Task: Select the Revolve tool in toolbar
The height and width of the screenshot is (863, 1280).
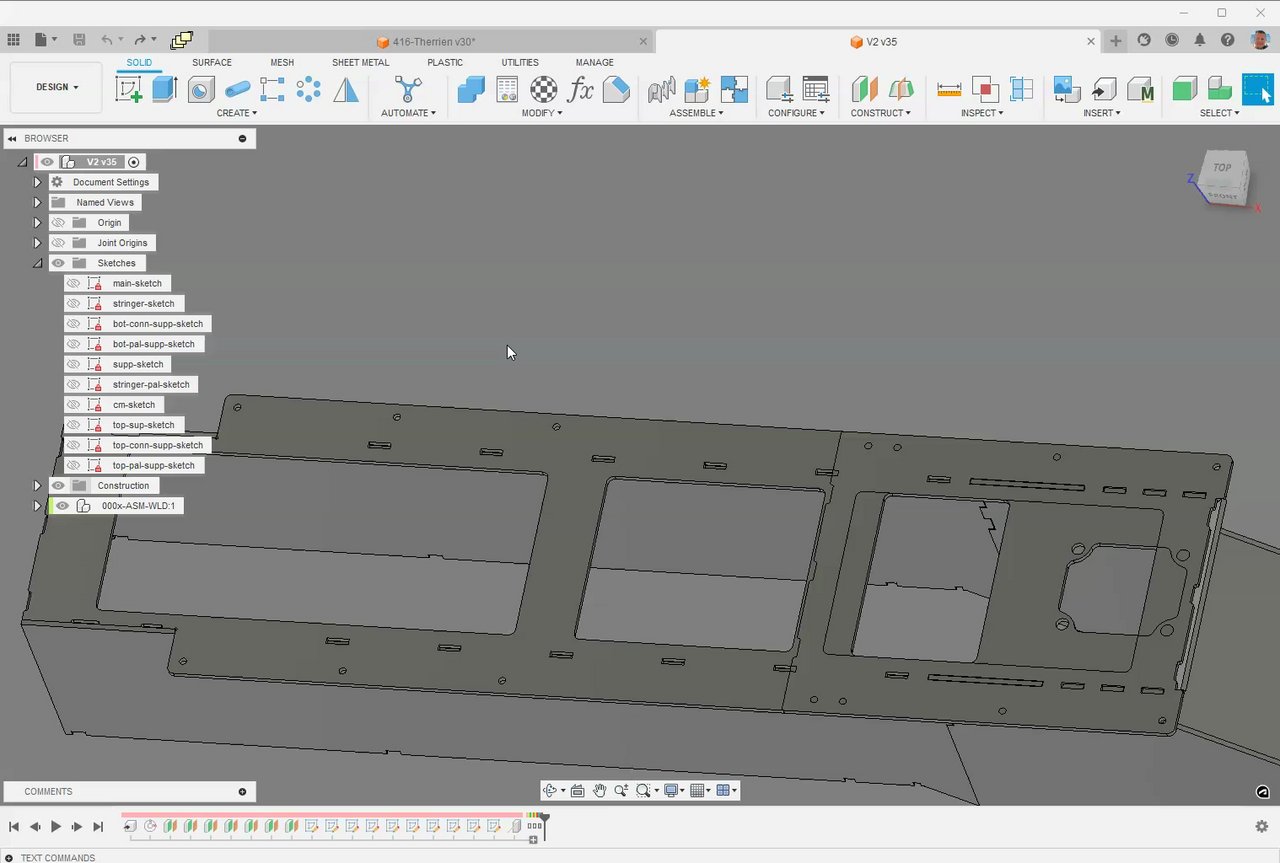Action: click(201, 89)
